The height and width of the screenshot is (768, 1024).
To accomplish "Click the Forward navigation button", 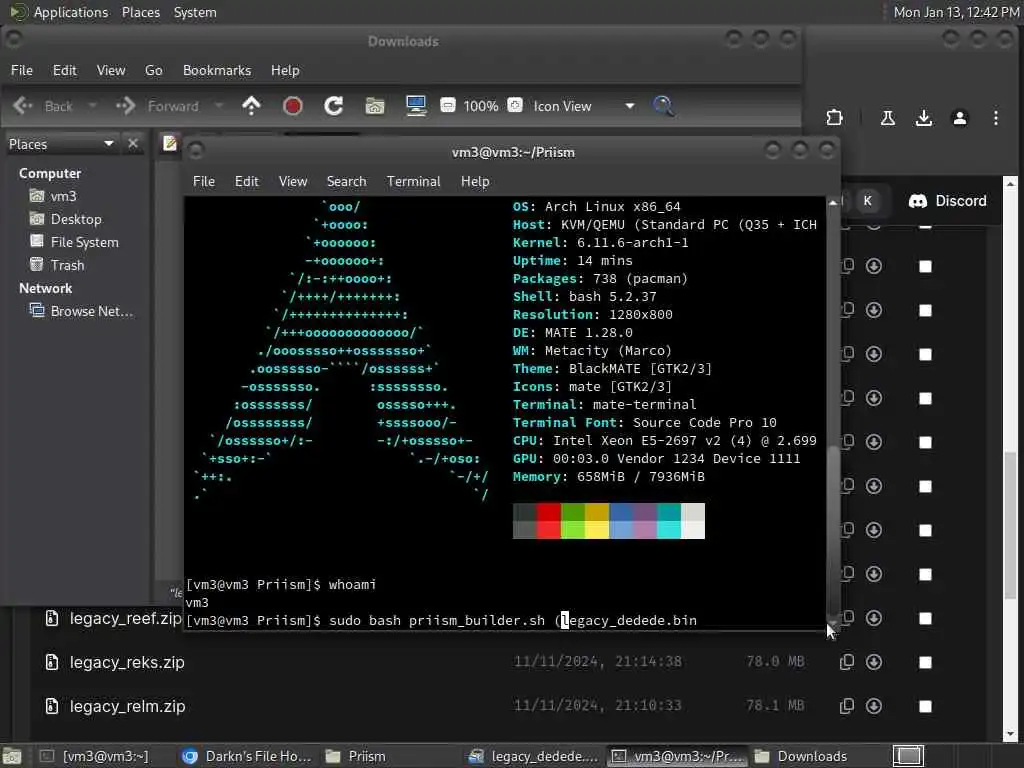I will tap(157, 106).
